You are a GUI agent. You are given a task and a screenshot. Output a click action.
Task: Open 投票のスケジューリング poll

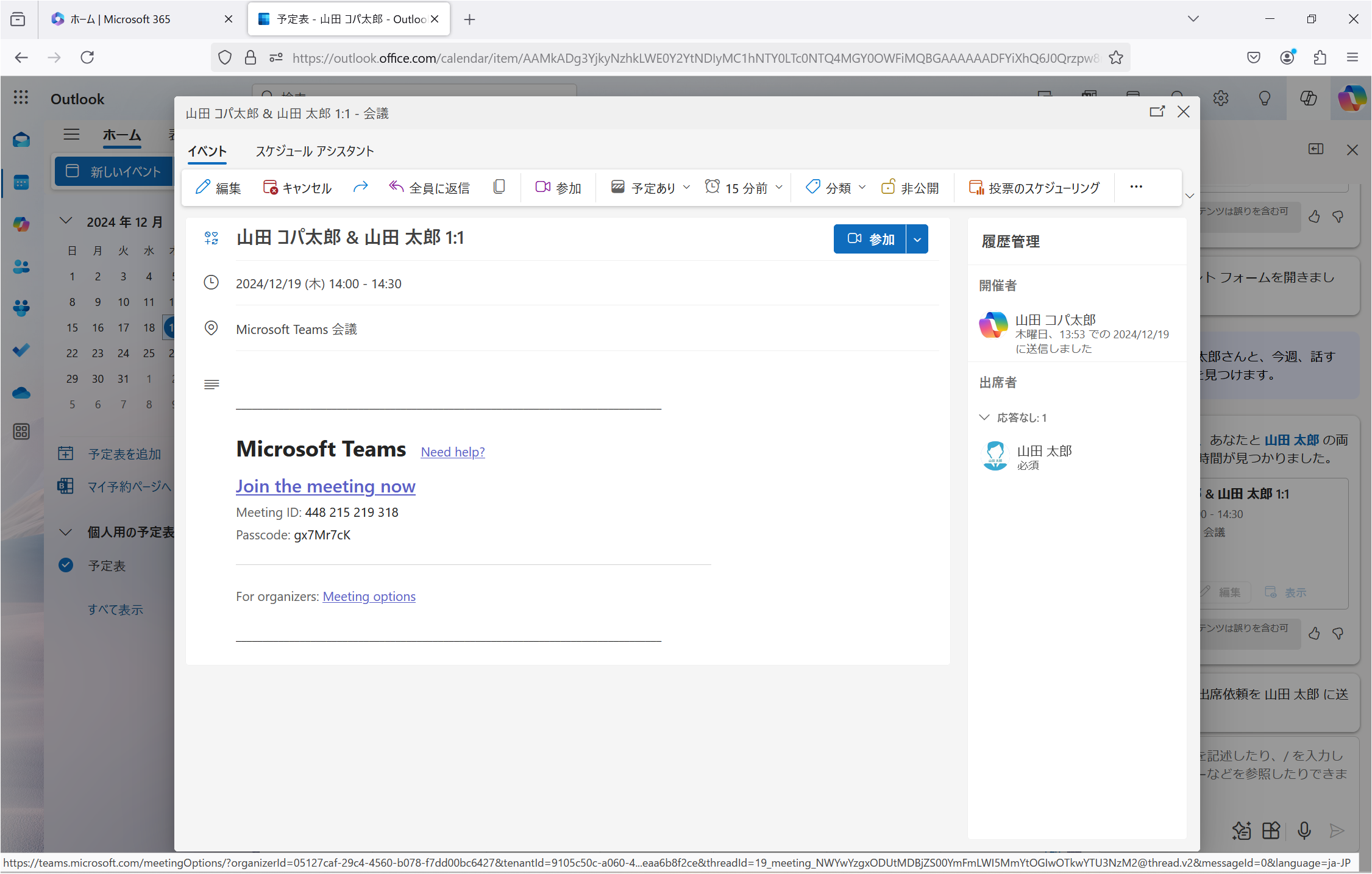point(1034,188)
